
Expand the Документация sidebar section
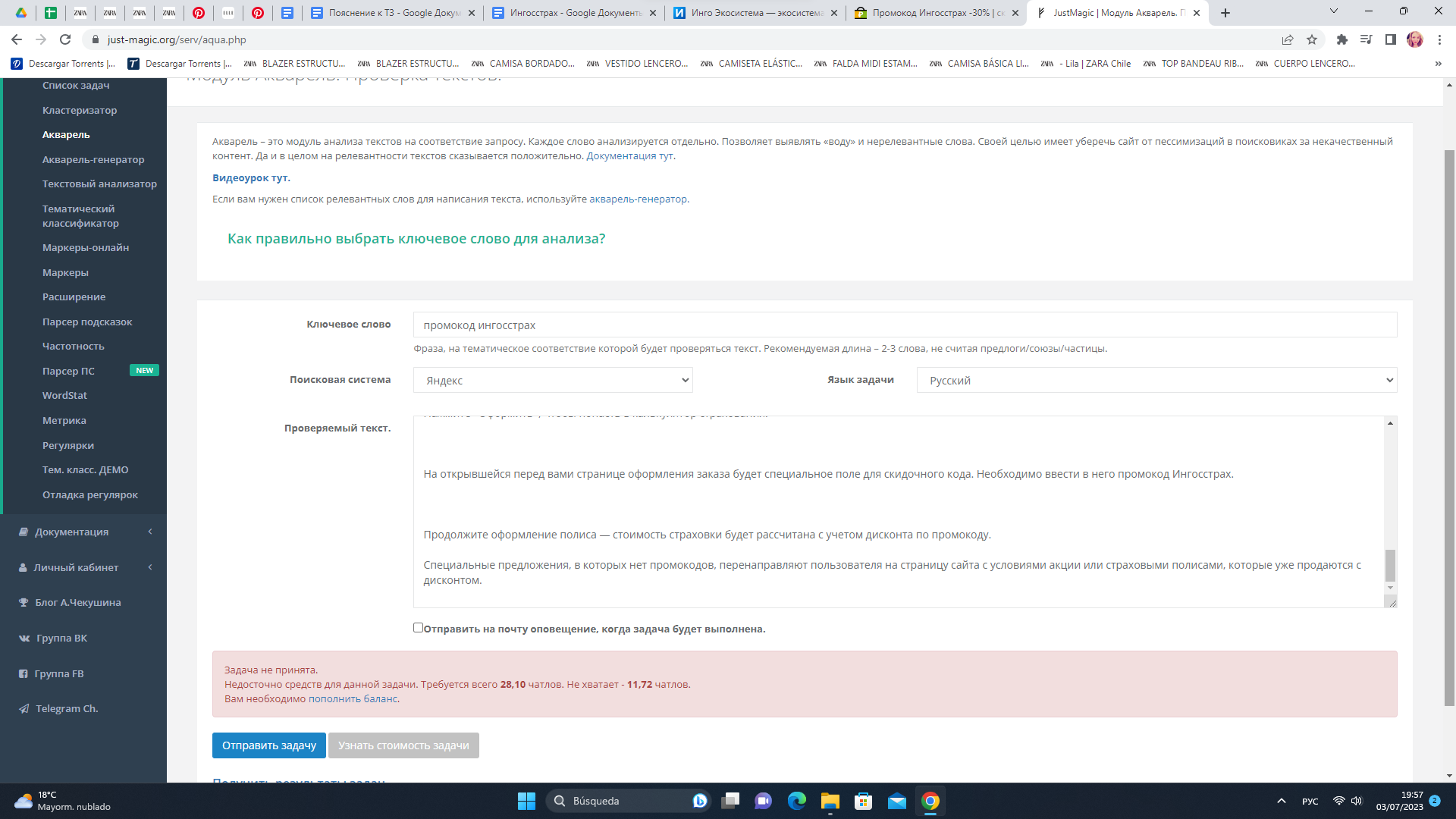point(85,532)
